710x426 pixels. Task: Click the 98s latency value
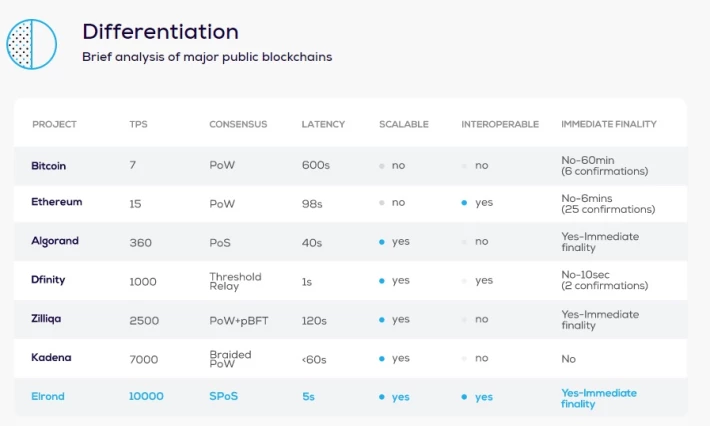click(x=312, y=204)
